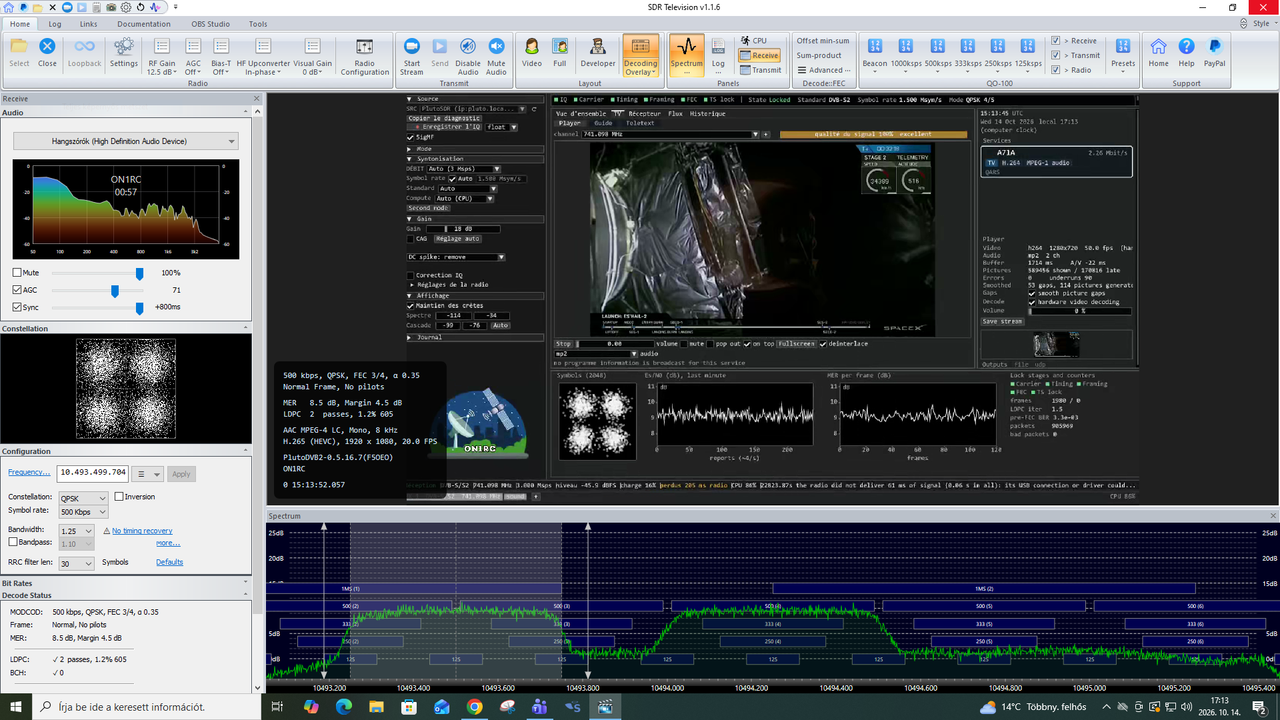Uncheck the AGC checkbox in Audio panel
This screenshot has height=720, width=1280.
pyautogui.click(x=18, y=290)
